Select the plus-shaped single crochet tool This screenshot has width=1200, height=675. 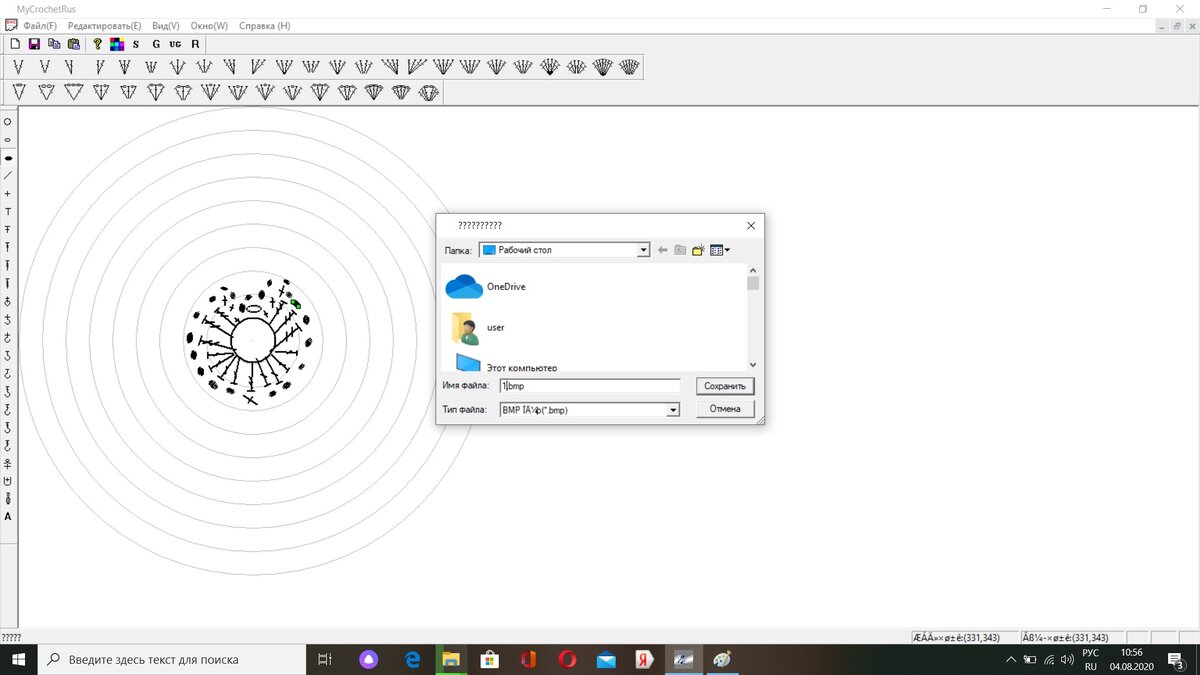click(x=8, y=193)
